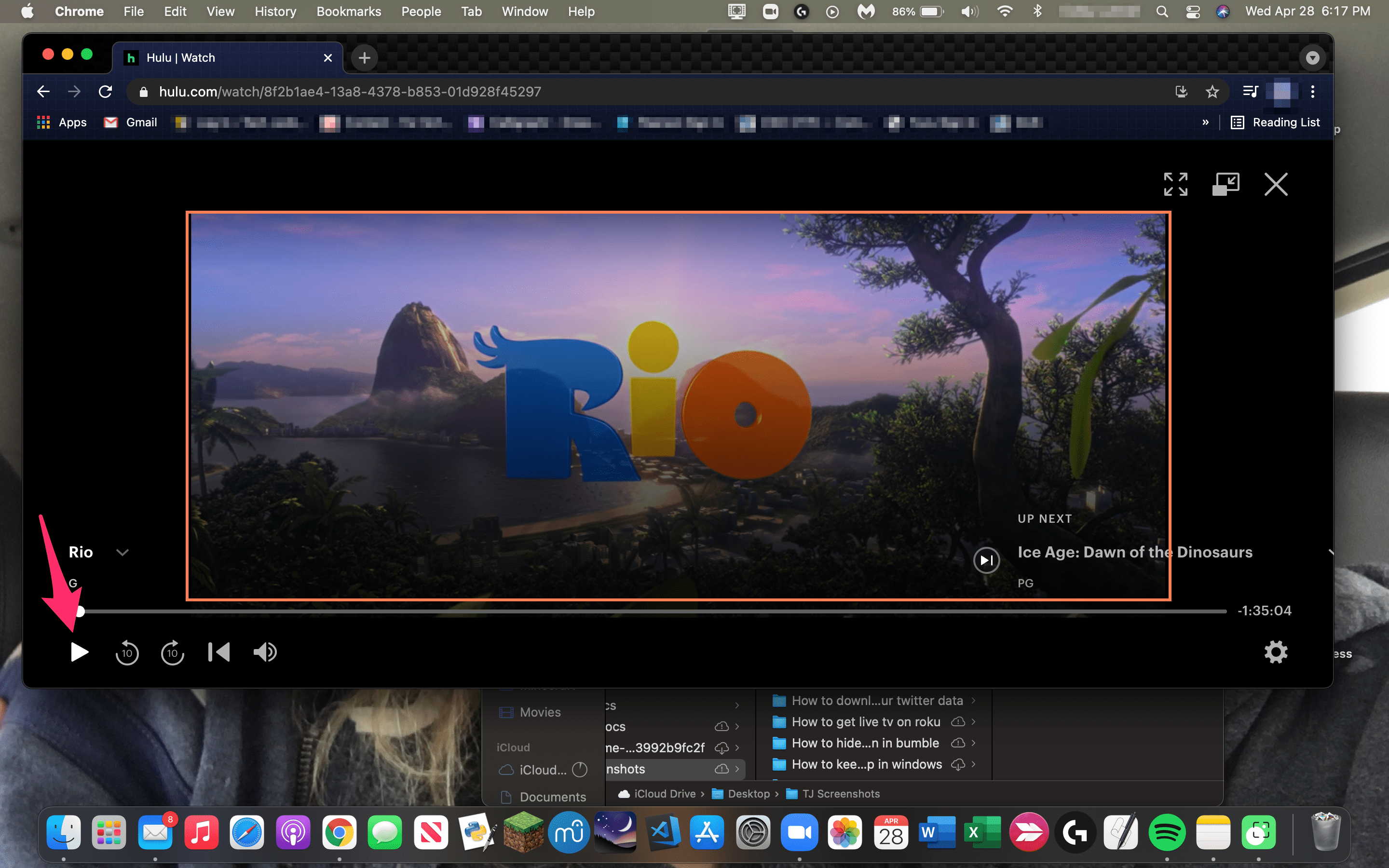Skip forward 10 seconds in the player
The width and height of the screenshot is (1389, 868).
coord(172,652)
